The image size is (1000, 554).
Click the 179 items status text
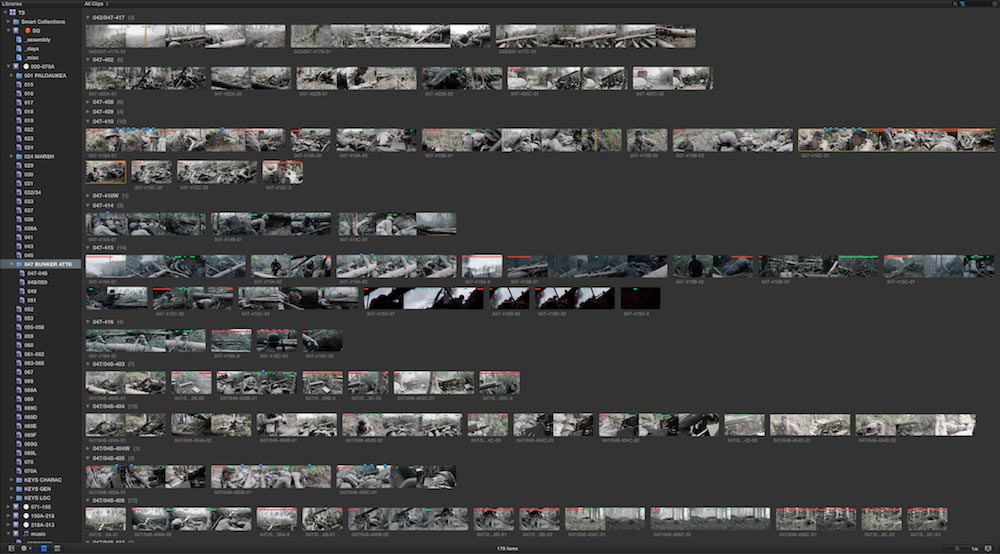pos(508,548)
